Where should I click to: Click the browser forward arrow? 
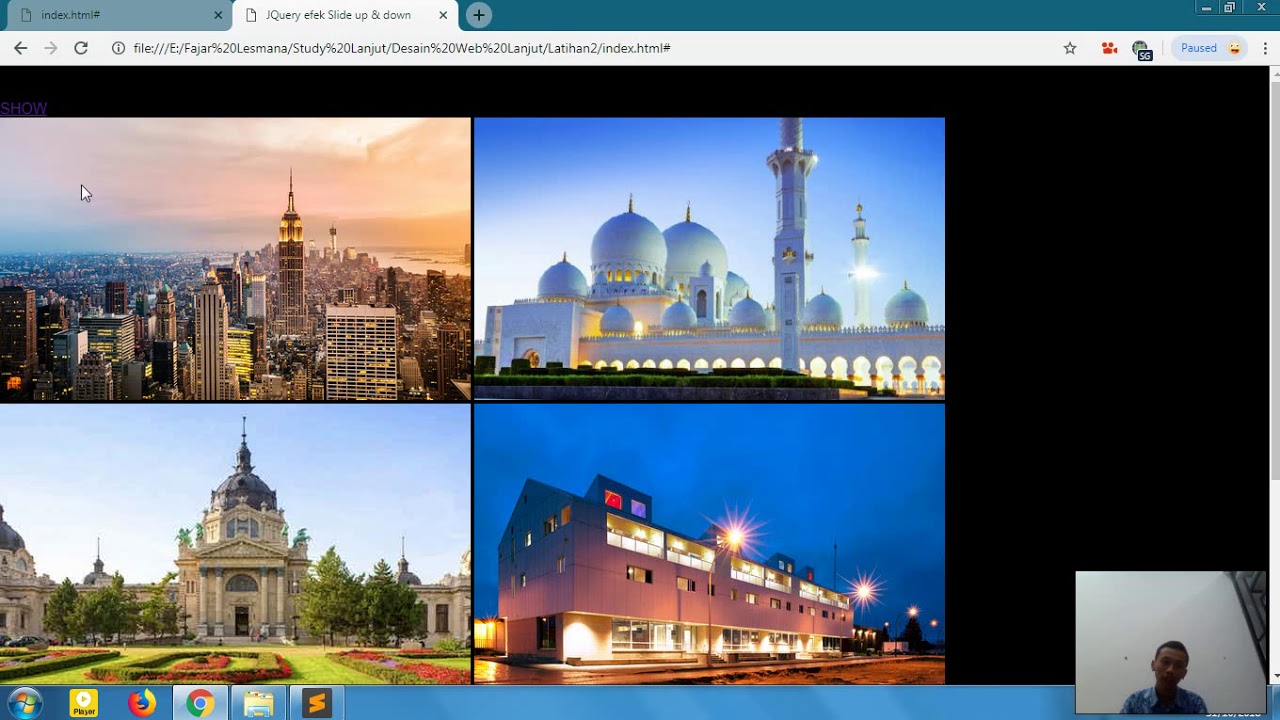point(50,48)
